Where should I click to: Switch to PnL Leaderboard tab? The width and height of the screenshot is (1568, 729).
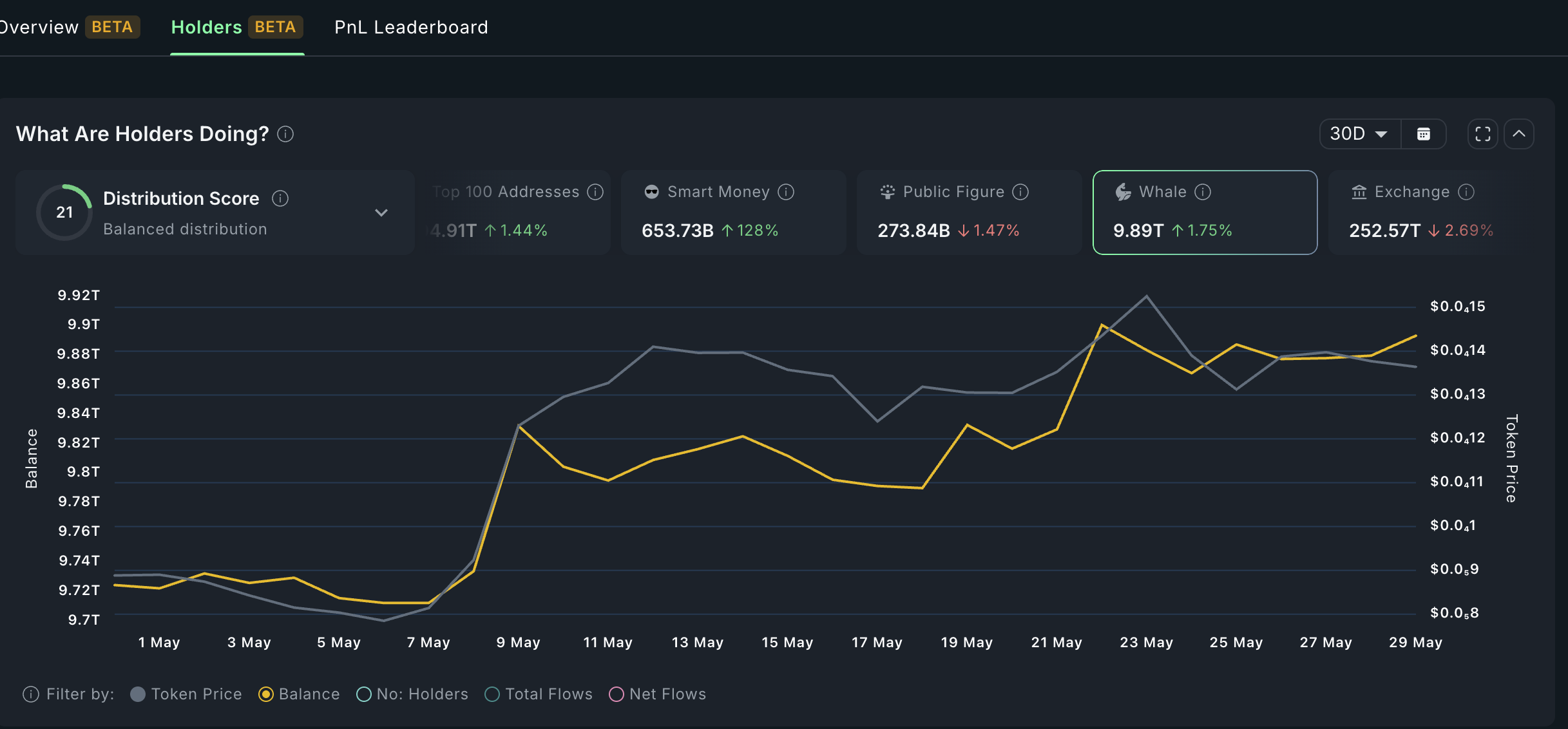coord(411,27)
